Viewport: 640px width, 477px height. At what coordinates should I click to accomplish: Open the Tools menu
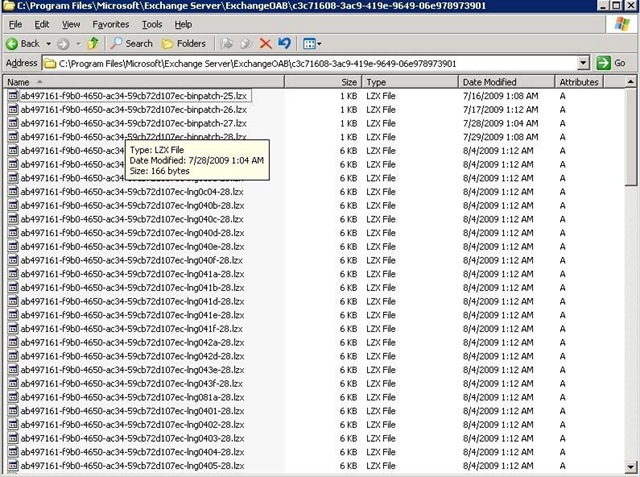(152, 24)
